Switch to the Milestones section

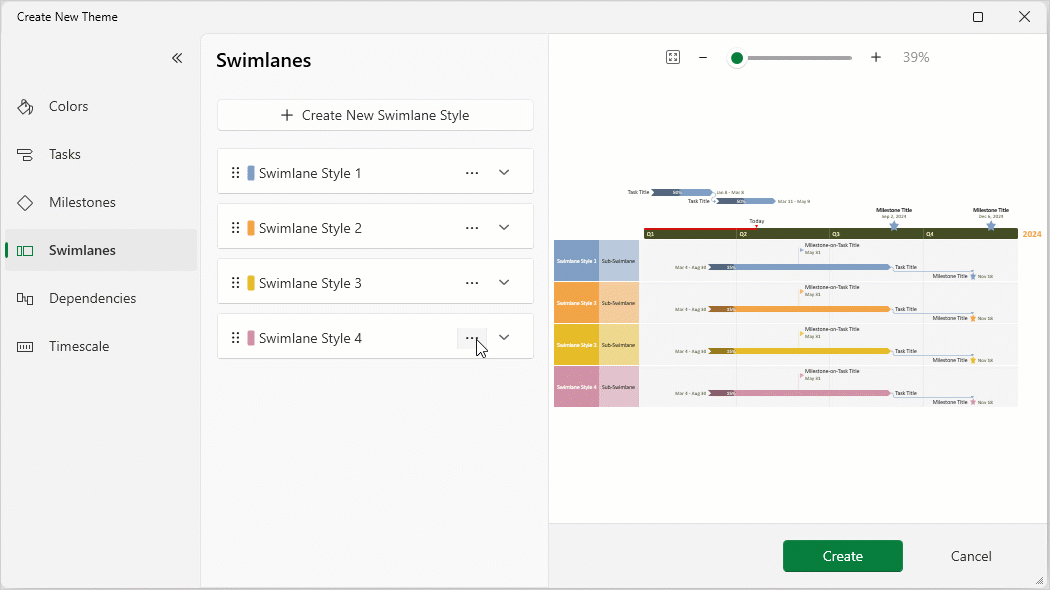(x=82, y=202)
